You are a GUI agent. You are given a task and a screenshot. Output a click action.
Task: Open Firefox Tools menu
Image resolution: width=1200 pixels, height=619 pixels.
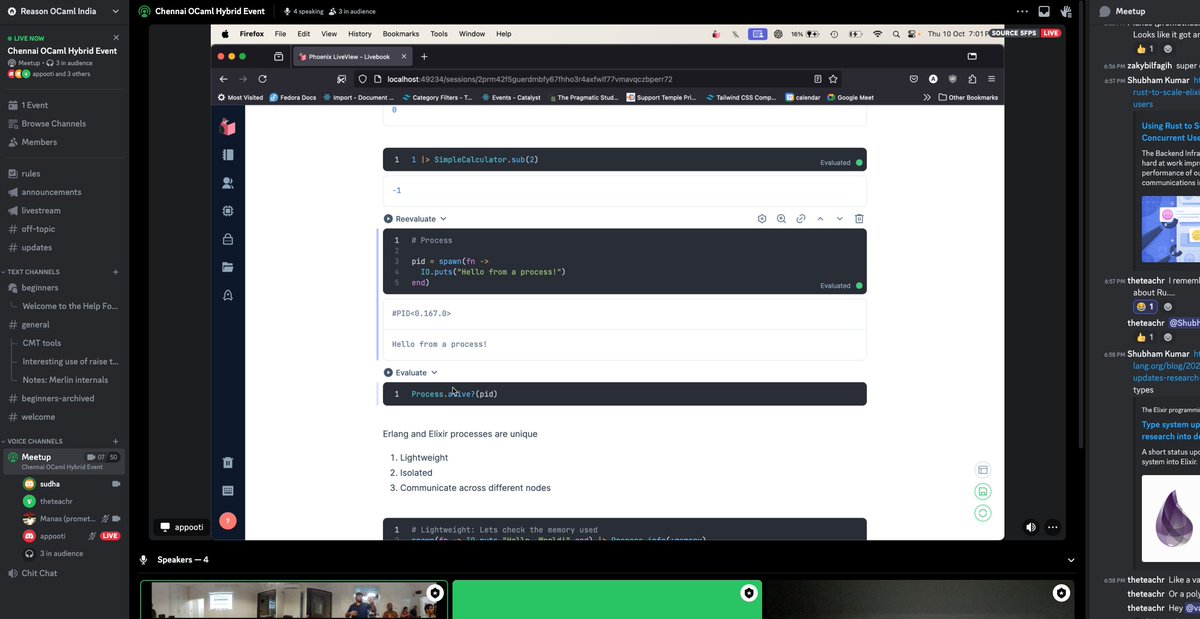click(x=439, y=33)
